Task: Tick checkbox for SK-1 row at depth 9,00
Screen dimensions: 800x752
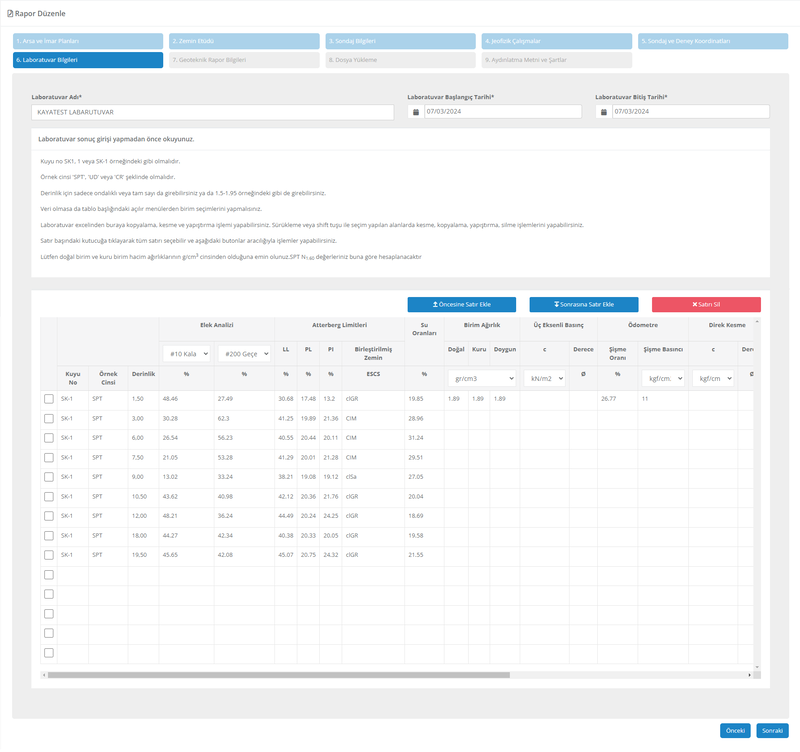Action: (49, 477)
